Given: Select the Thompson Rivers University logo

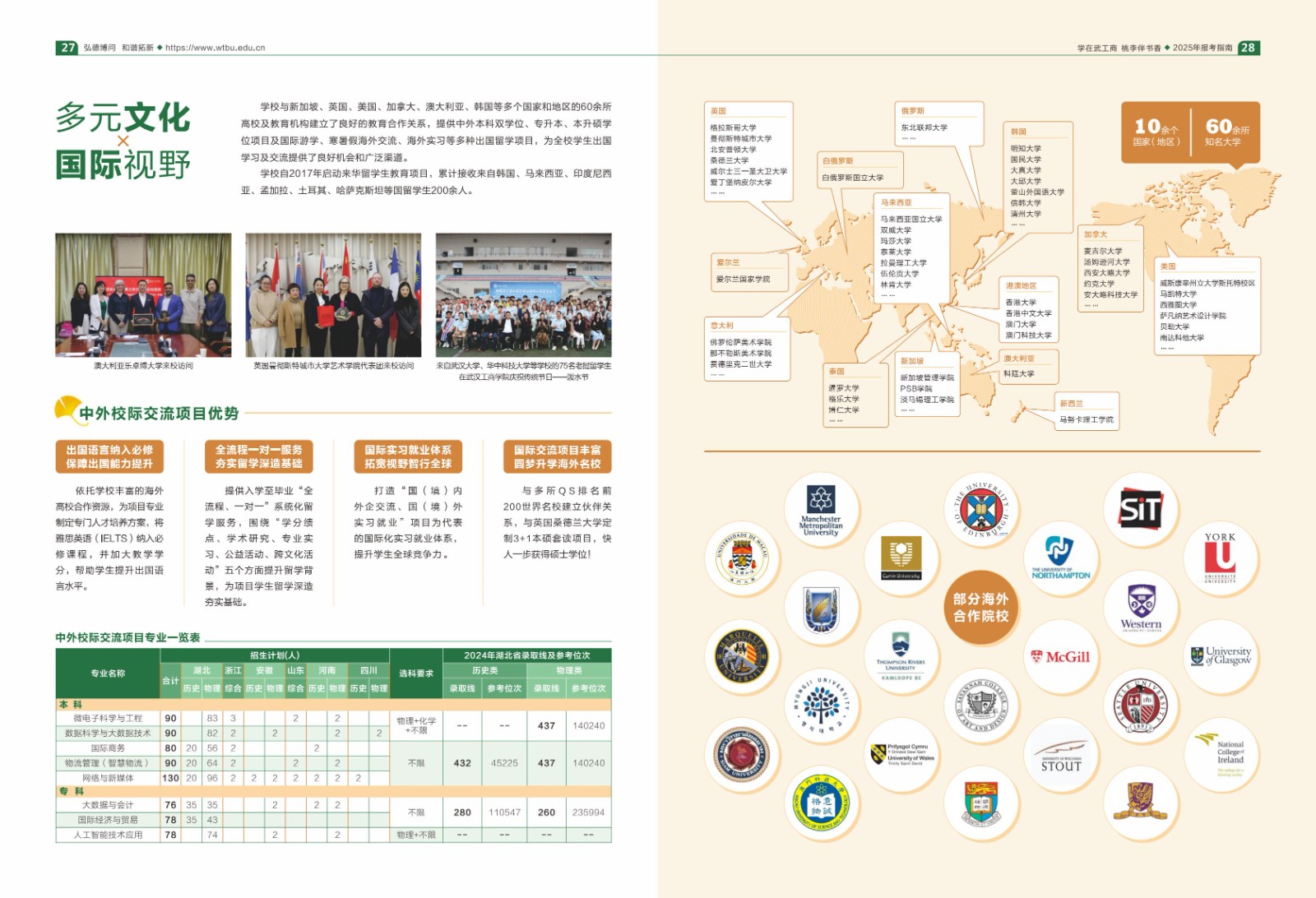Looking at the screenshot, I should click(x=901, y=656).
